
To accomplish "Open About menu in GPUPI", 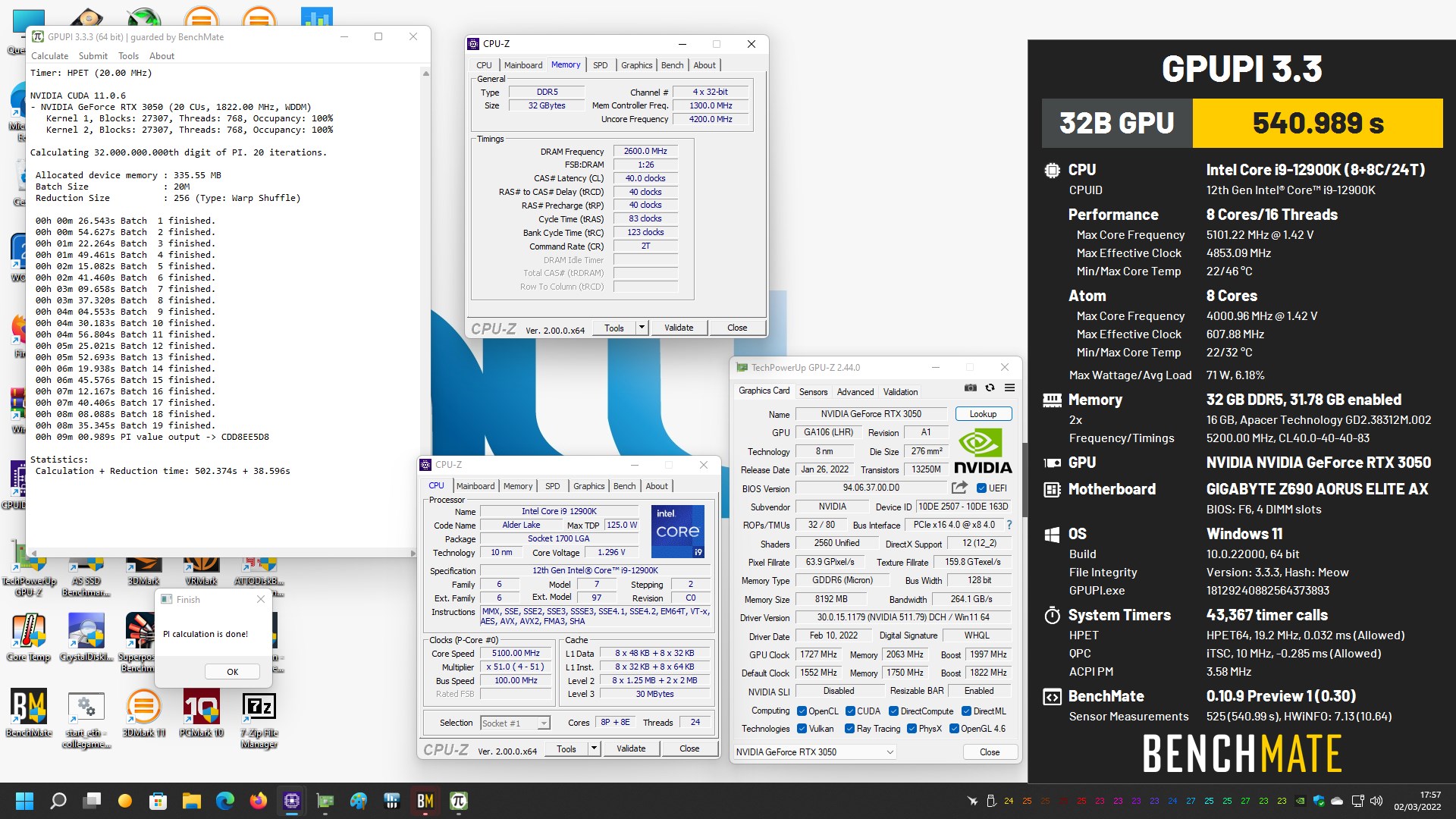I will (x=162, y=56).
